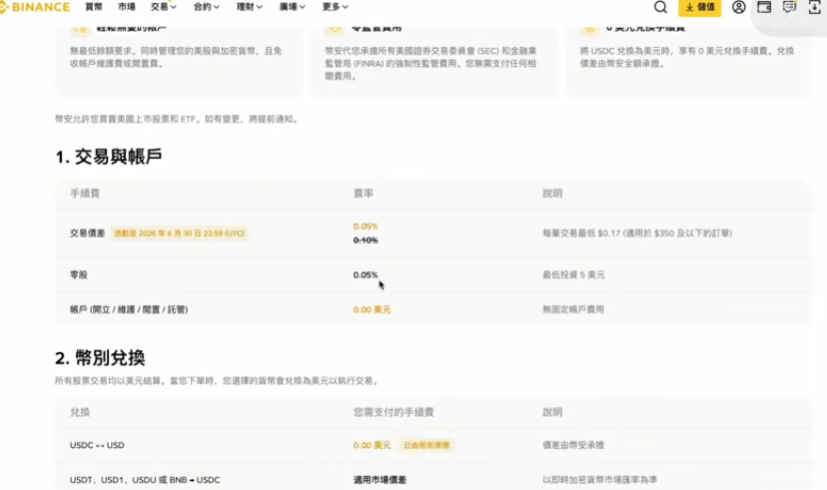Click the 無最低餘額要求 card description

(176, 57)
